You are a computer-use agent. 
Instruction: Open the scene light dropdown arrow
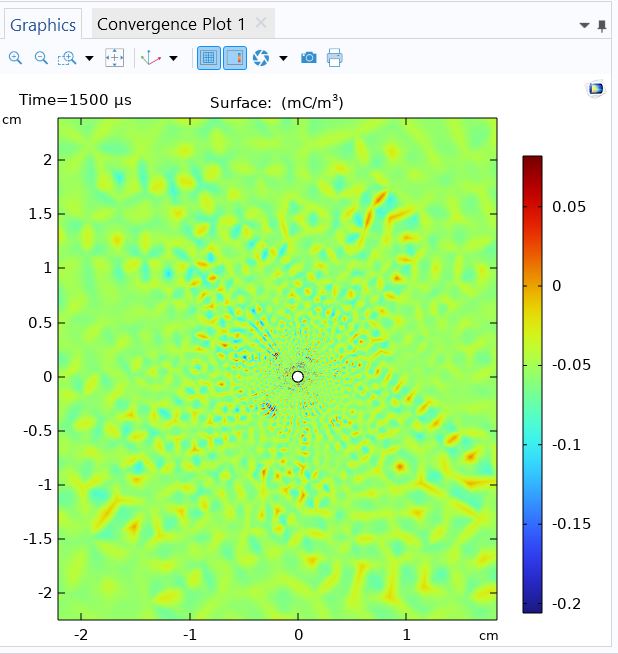click(x=283, y=58)
